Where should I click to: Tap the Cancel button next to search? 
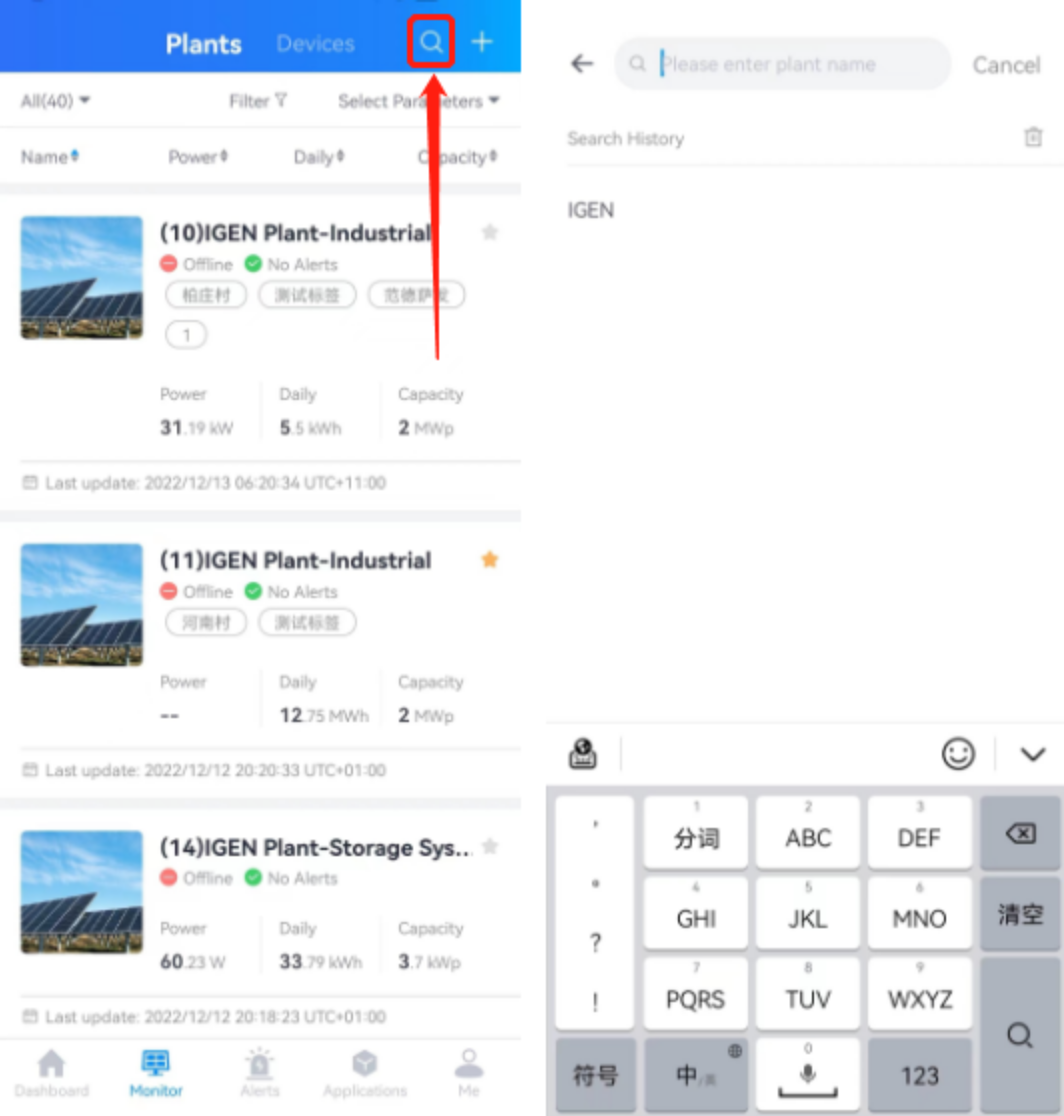1006,65
